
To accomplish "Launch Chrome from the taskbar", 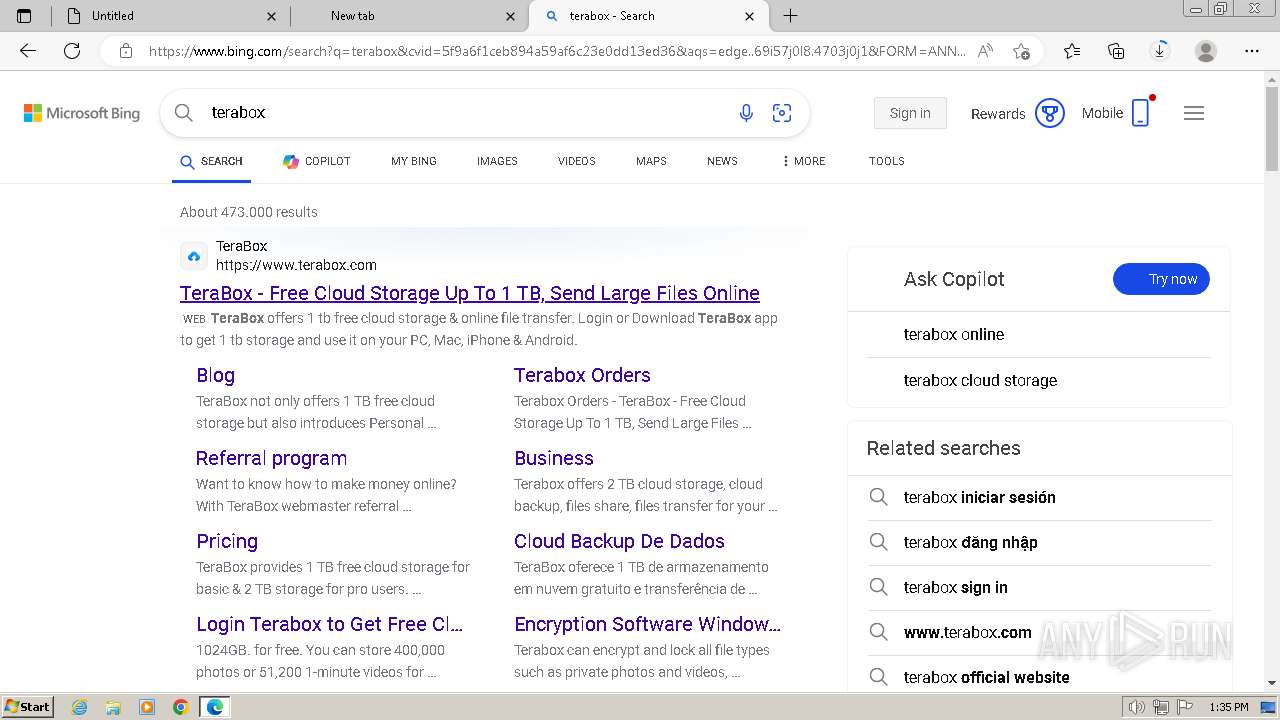I will [180, 707].
